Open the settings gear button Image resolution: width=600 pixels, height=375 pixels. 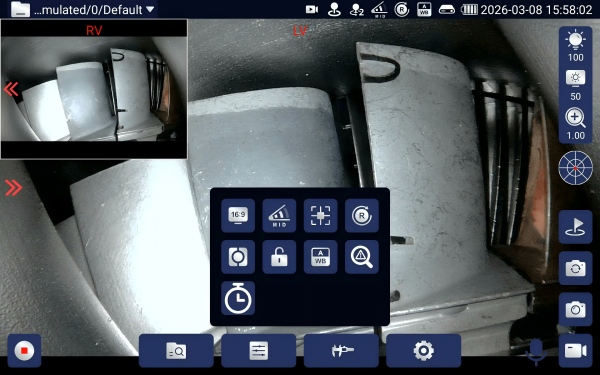pos(424,351)
